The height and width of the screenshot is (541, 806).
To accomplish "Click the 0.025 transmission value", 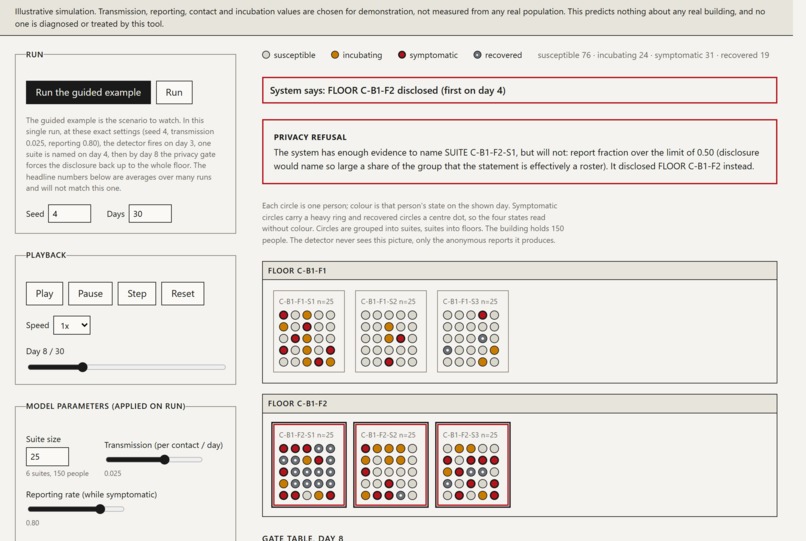I will pyautogui.click(x=113, y=474).
